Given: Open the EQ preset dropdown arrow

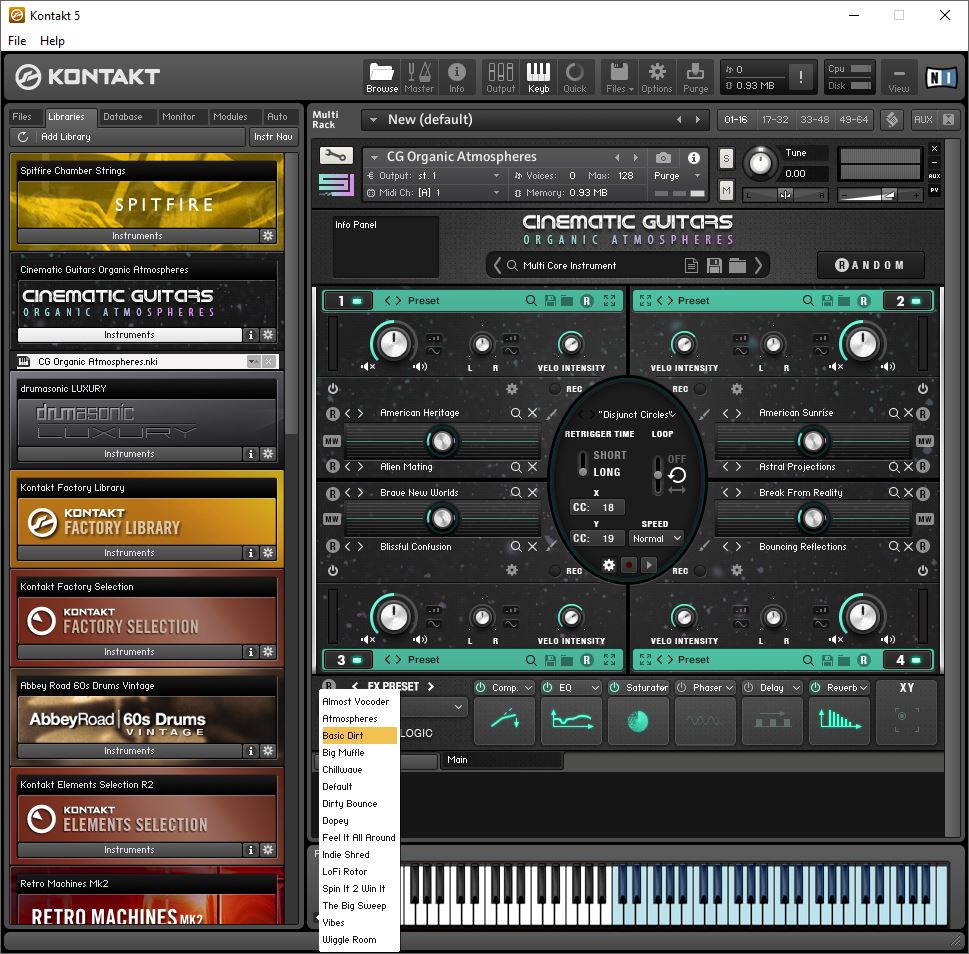Looking at the screenshot, I should coord(595,688).
